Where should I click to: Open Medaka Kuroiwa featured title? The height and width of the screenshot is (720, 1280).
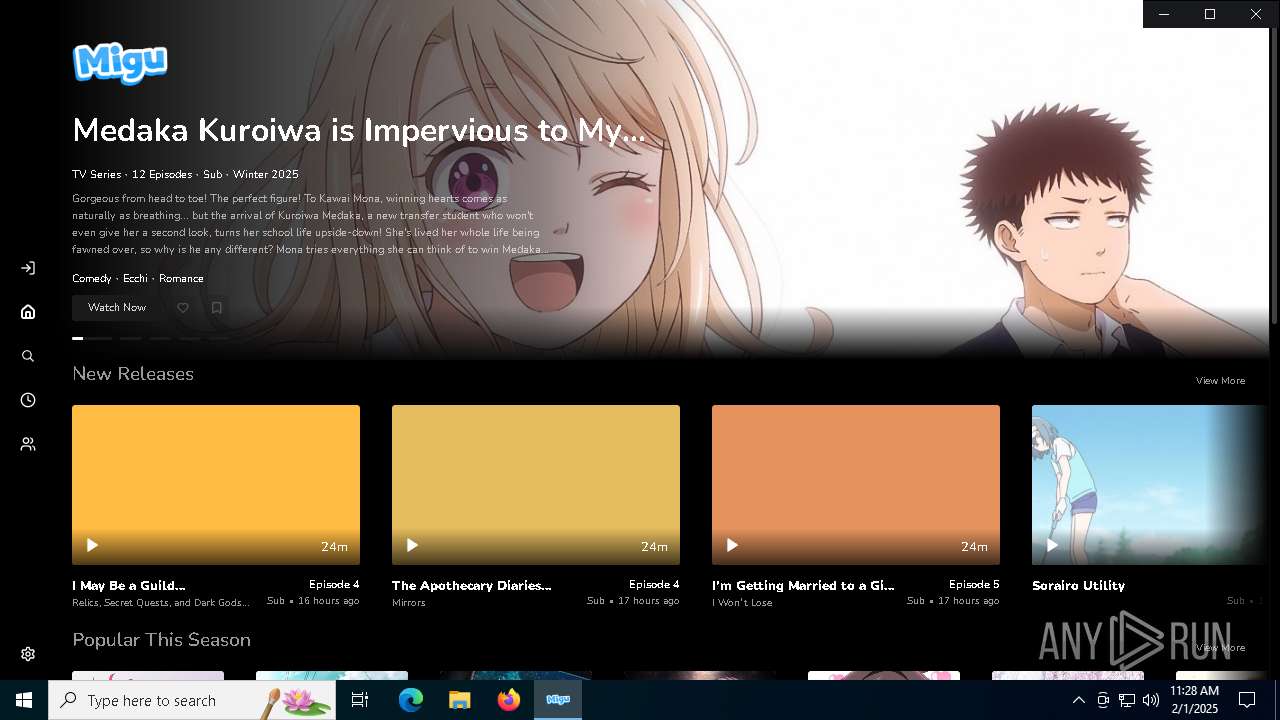tap(359, 131)
